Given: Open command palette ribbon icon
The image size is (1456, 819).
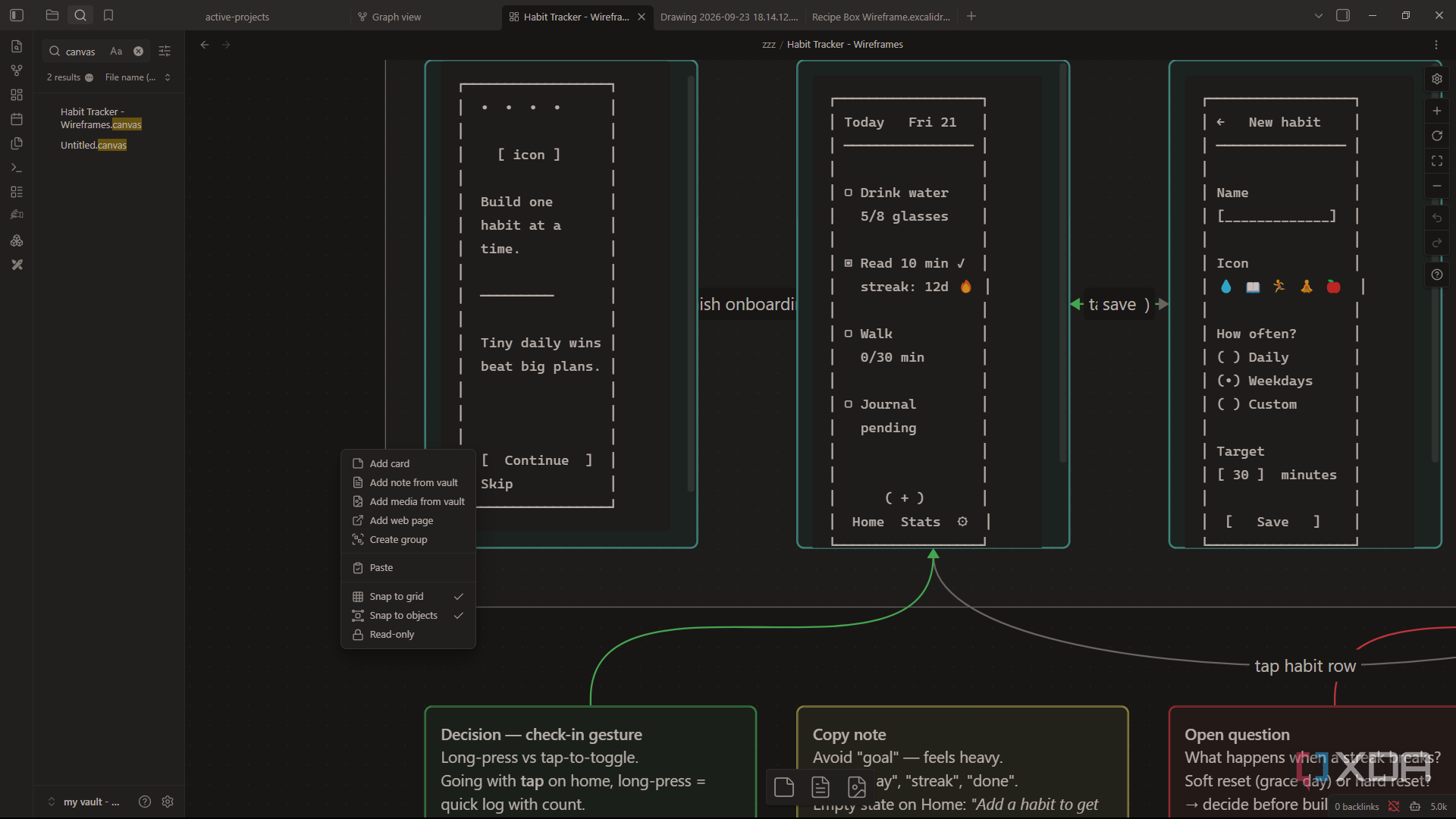Looking at the screenshot, I should pos(17,168).
